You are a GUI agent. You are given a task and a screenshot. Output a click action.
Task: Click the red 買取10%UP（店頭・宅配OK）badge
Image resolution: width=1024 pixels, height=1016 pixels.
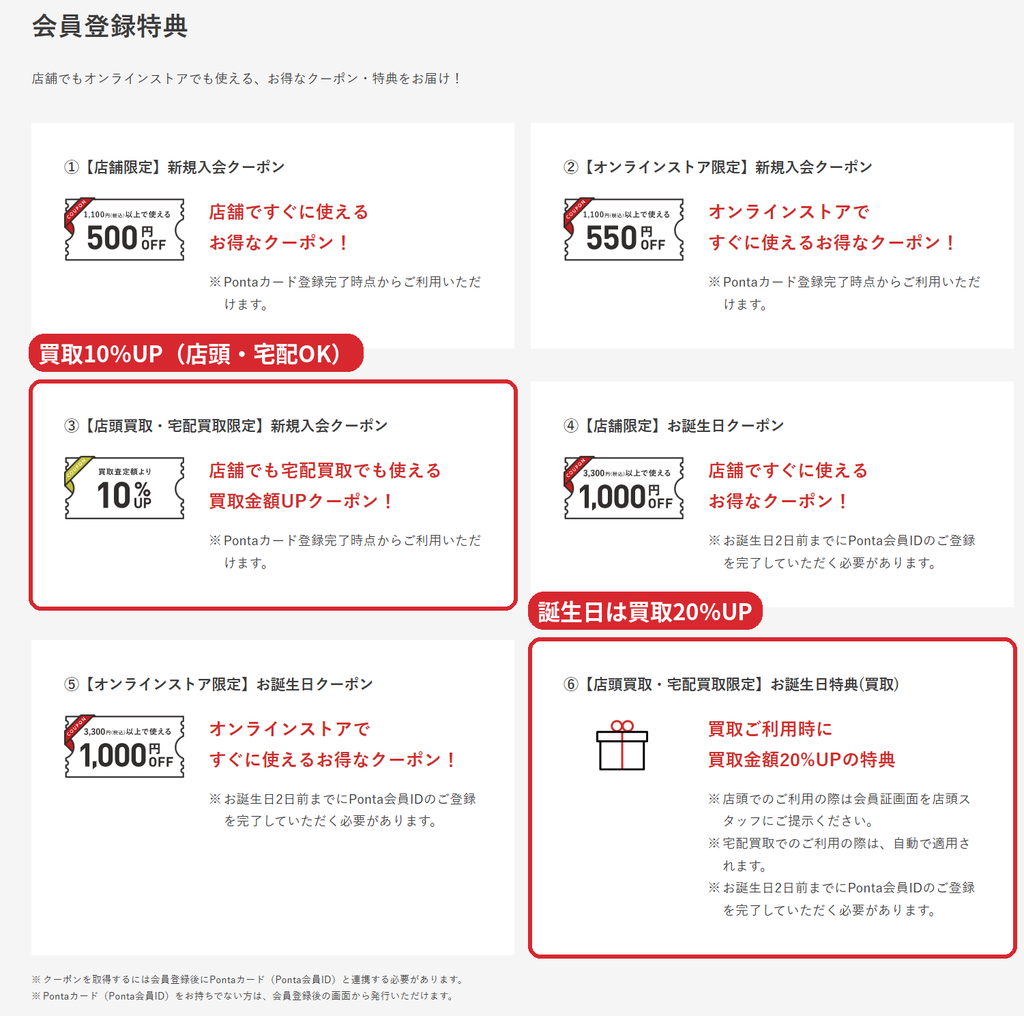[x=196, y=353]
